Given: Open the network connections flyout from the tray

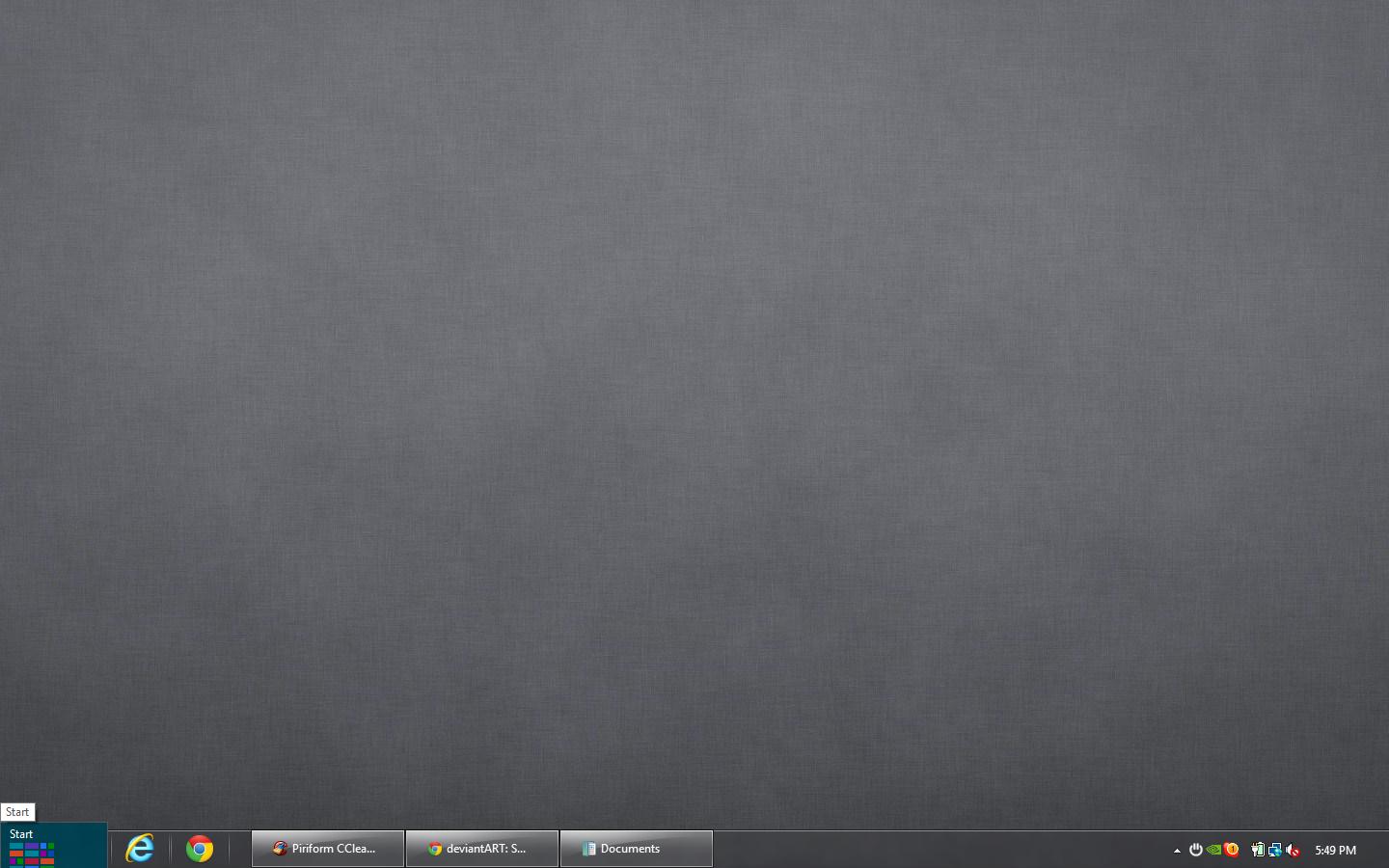Looking at the screenshot, I should pos(1275,851).
